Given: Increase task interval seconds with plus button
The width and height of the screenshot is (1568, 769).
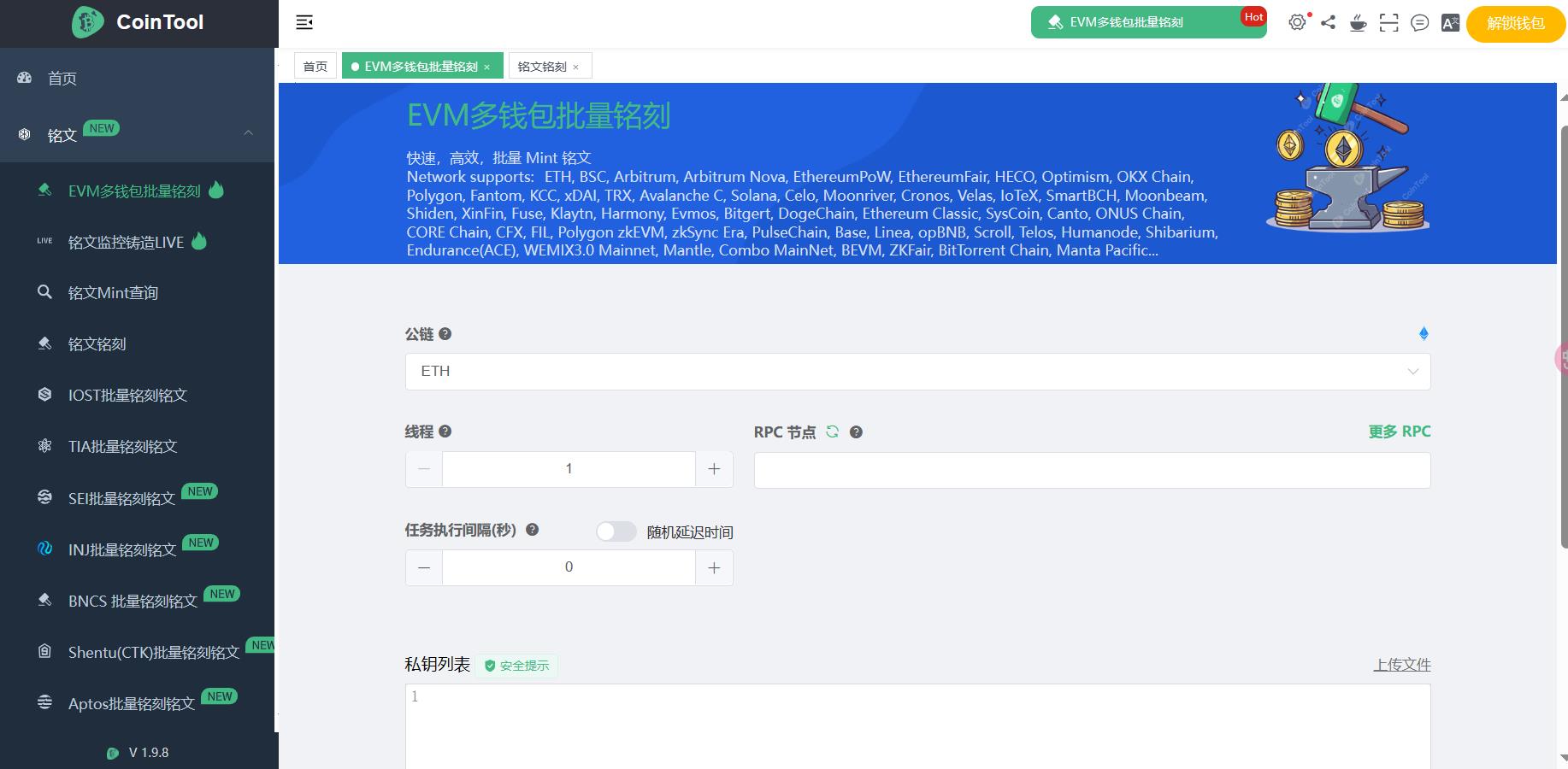Looking at the screenshot, I should pyautogui.click(x=714, y=568).
